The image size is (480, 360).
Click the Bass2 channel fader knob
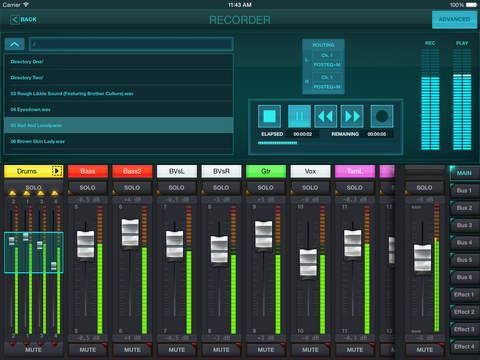[130, 232]
